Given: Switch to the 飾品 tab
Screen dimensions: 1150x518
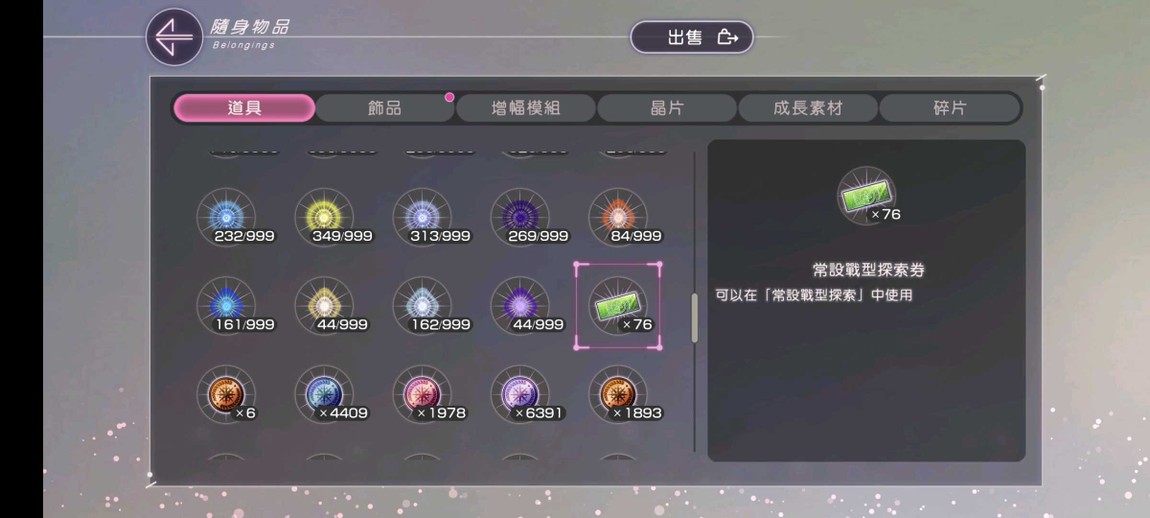Looking at the screenshot, I should point(385,109).
